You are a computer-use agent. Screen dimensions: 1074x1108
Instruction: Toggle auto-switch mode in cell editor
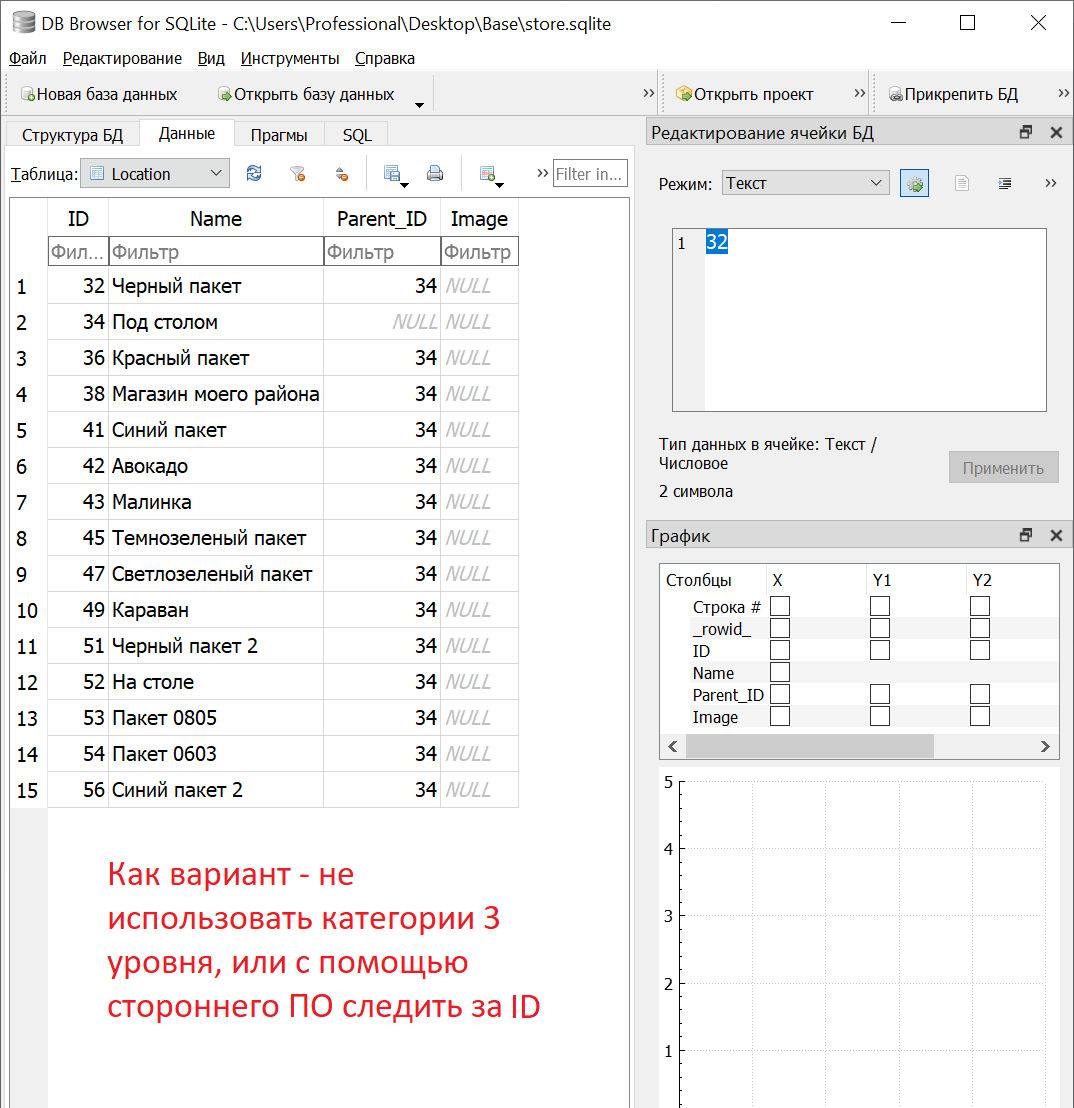(914, 183)
